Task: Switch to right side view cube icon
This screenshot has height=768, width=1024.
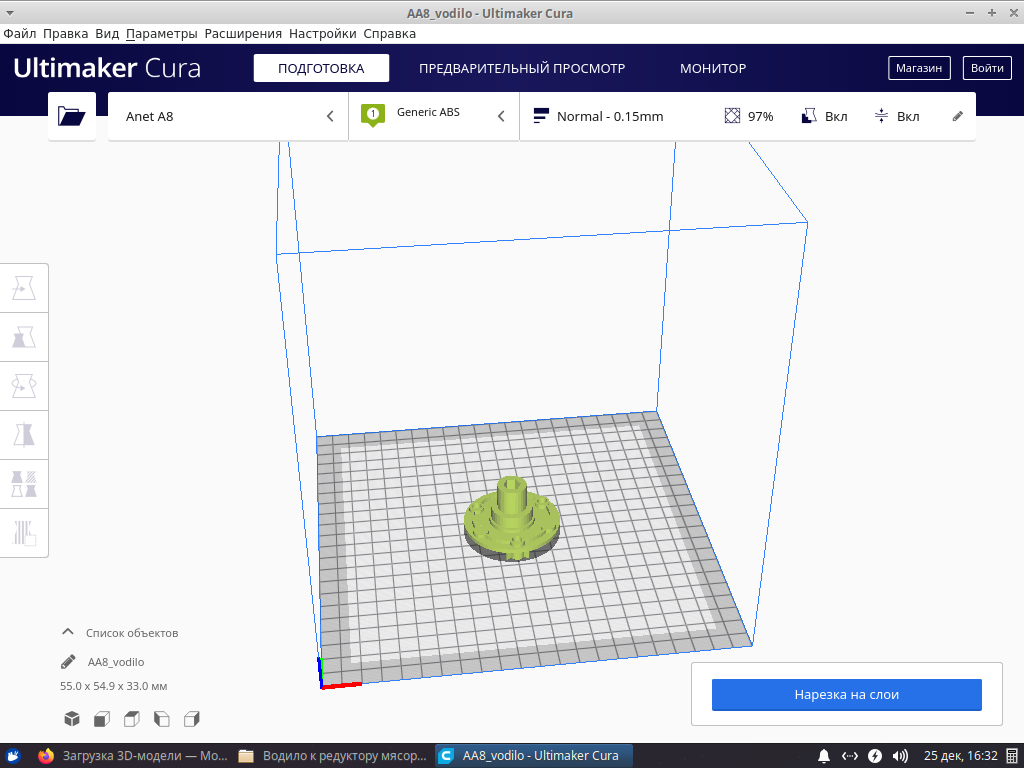Action: [x=191, y=719]
